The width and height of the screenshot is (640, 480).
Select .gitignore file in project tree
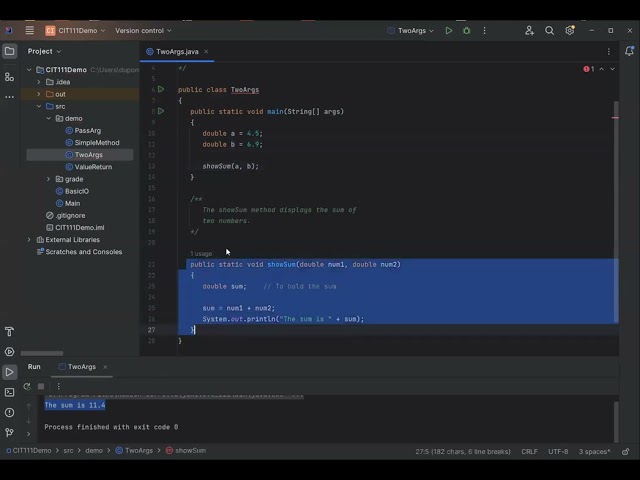pos(66,216)
